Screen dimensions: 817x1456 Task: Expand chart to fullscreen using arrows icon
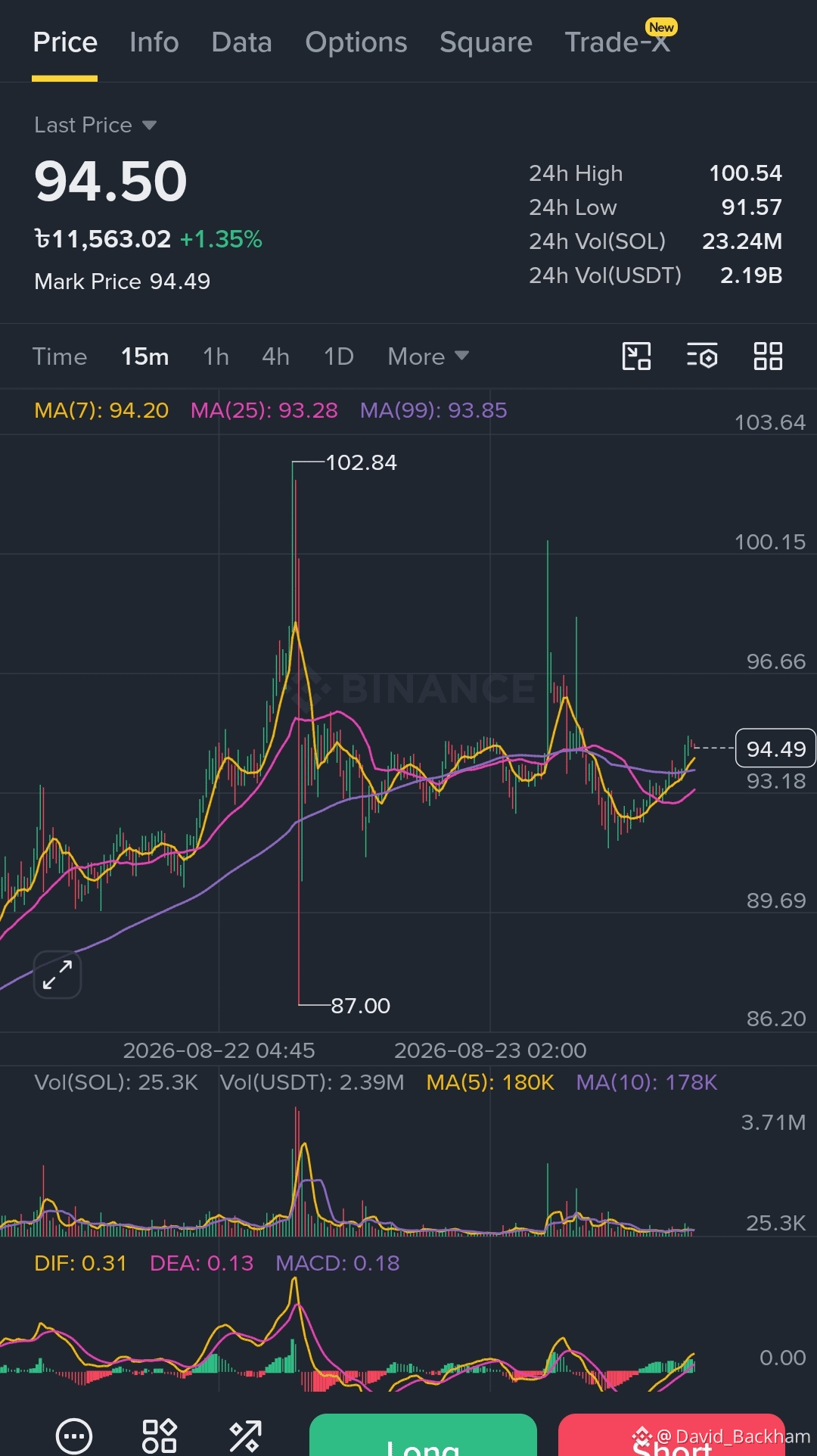pos(57,975)
